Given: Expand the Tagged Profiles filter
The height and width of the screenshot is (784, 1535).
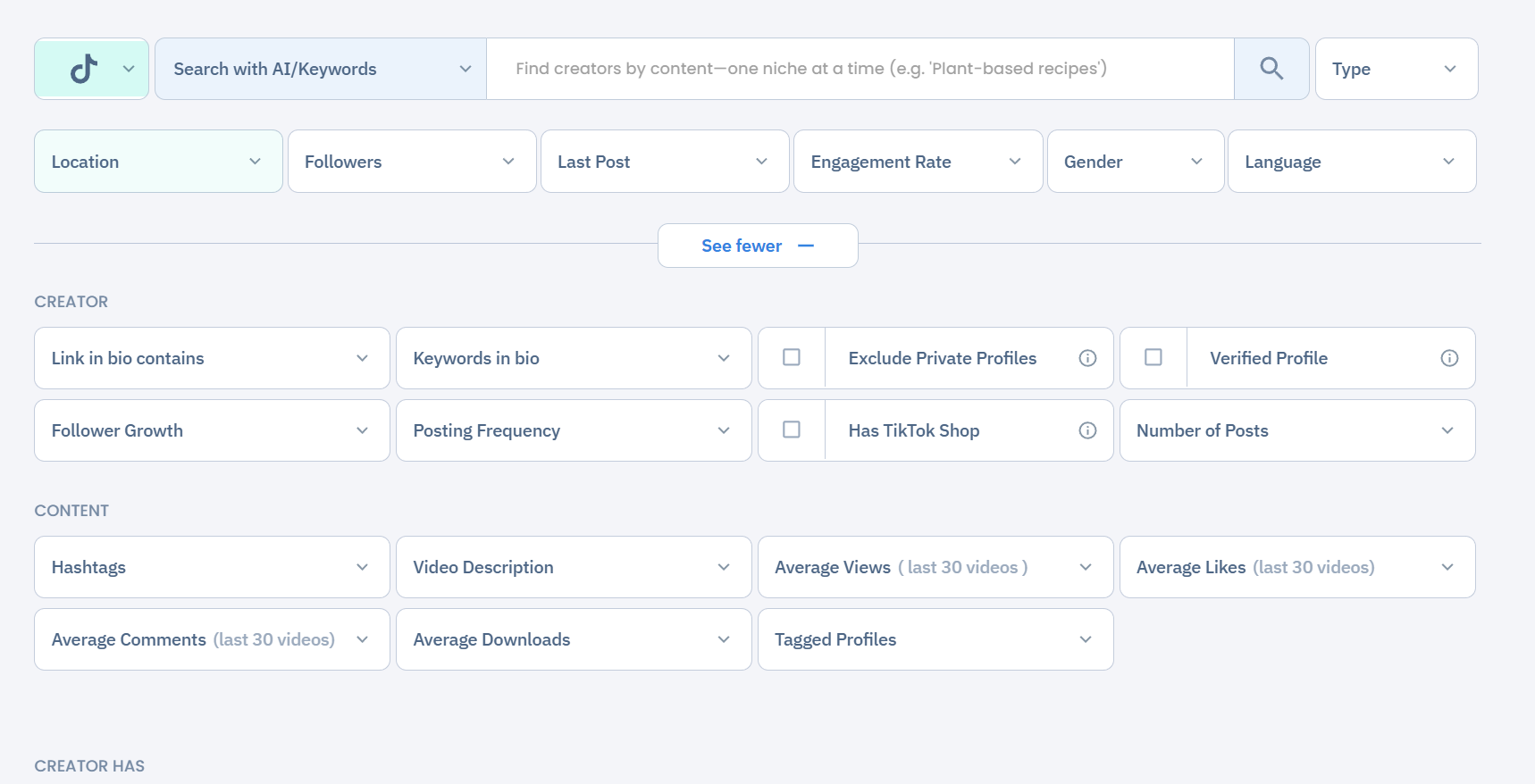Looking at the screenshot, I should click(x=935, y=639).
